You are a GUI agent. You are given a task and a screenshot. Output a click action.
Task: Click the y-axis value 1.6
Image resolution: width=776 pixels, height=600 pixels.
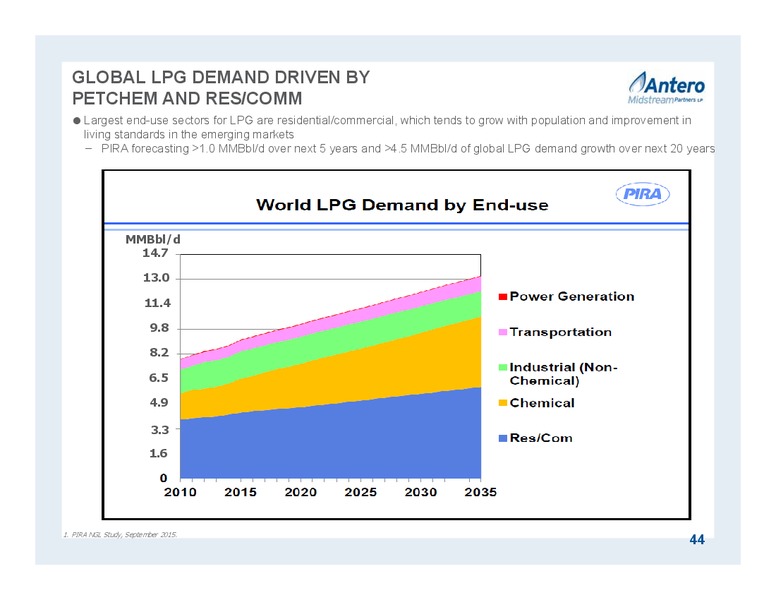click(x=158, y=453)
